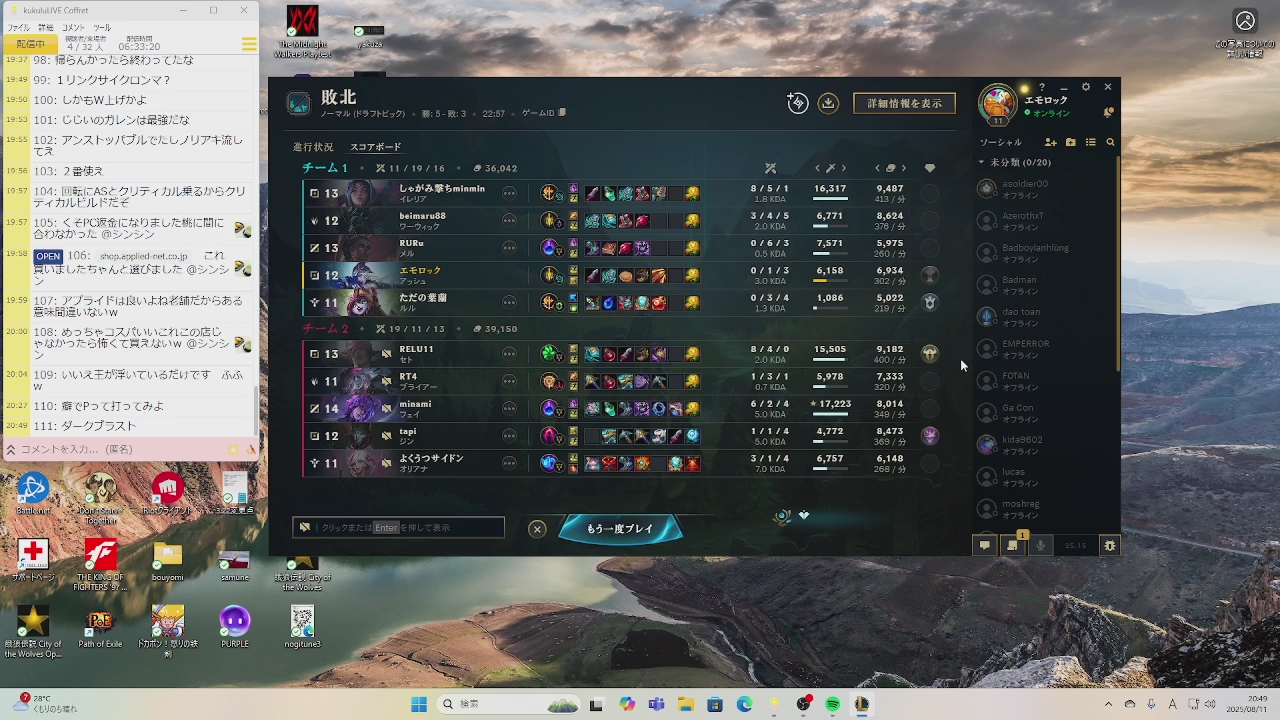The width and height of the screenshot is (1280, 720).
Task: Open the Spotify icon in the taskbar
Action: pos(833,705)
